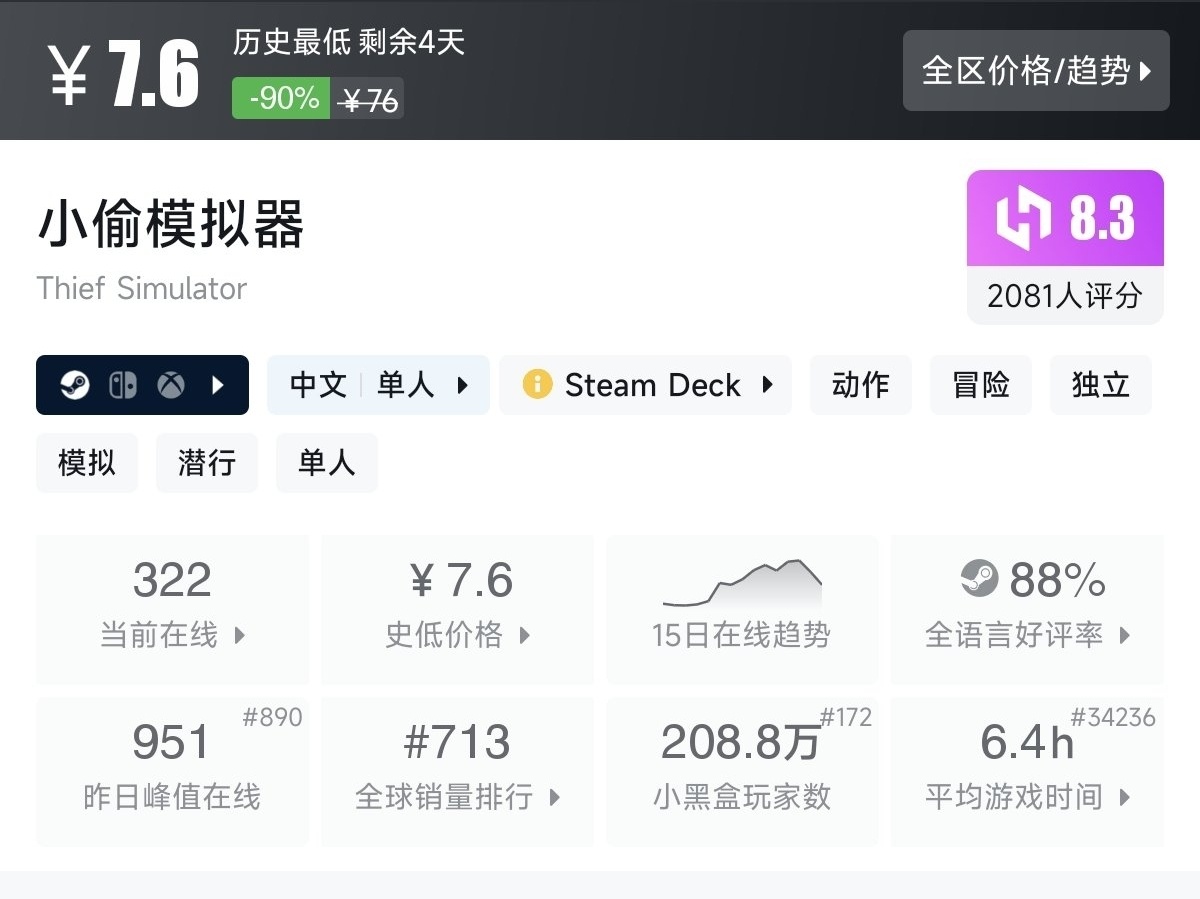Open the 全球销量排行 #713 card
This screenshot has height=899, width=1200.
[x=457, y=771]
